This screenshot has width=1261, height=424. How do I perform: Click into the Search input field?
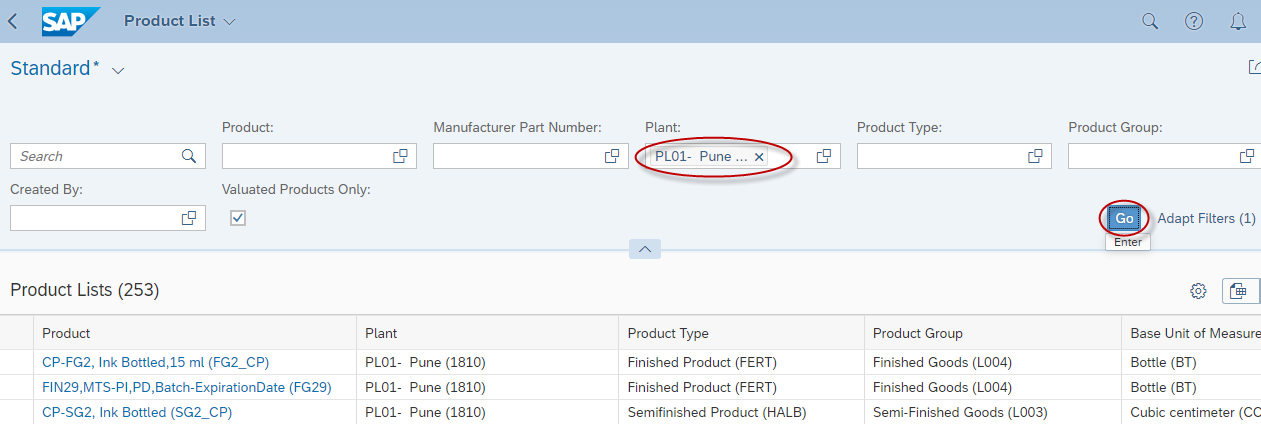tap(97, 156)
